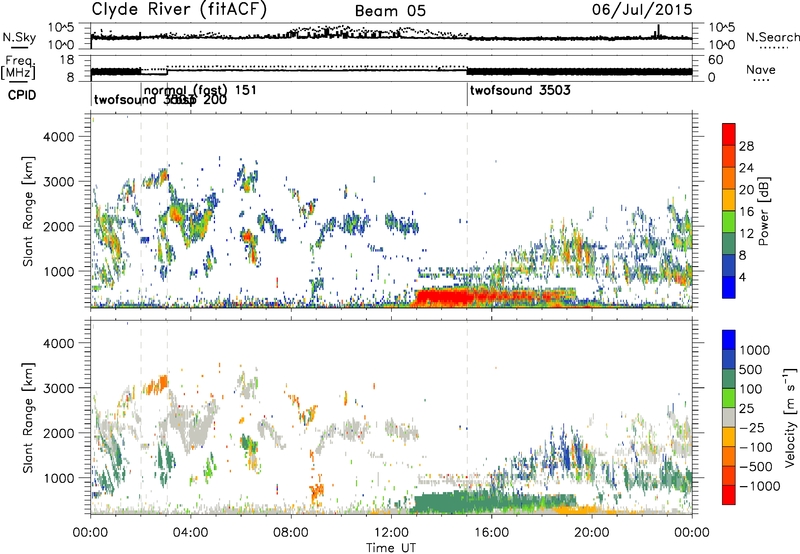Click the "4000" range tick in Power panel

[x=58, y=137]
